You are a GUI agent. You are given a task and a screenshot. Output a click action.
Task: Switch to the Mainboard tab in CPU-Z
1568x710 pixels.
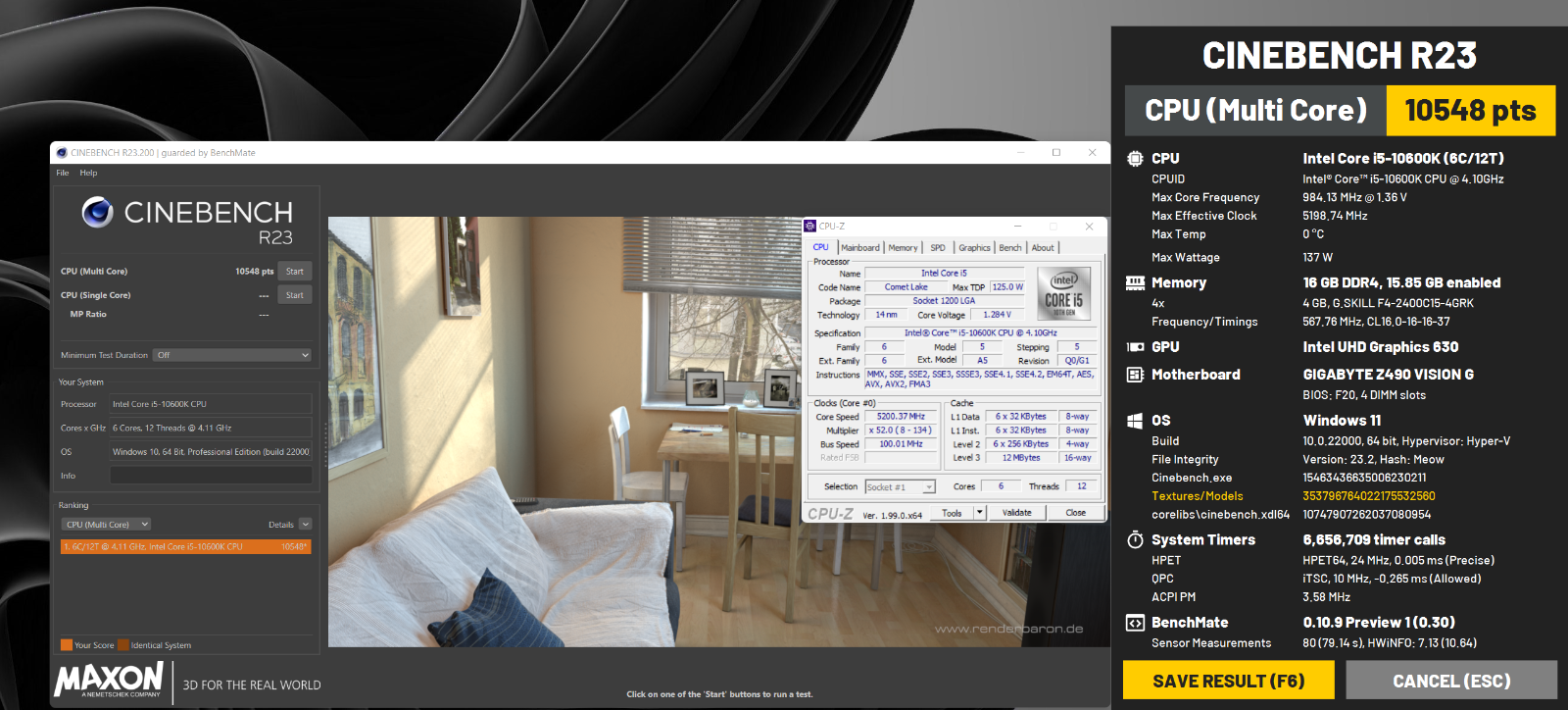tap(859, 248)
